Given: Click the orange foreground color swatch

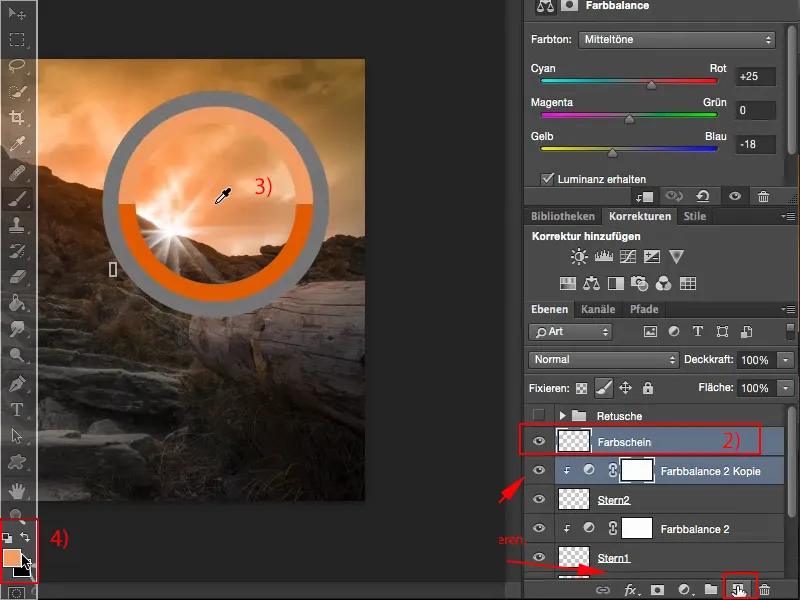Looking at the screenshot, I should 13,558.
